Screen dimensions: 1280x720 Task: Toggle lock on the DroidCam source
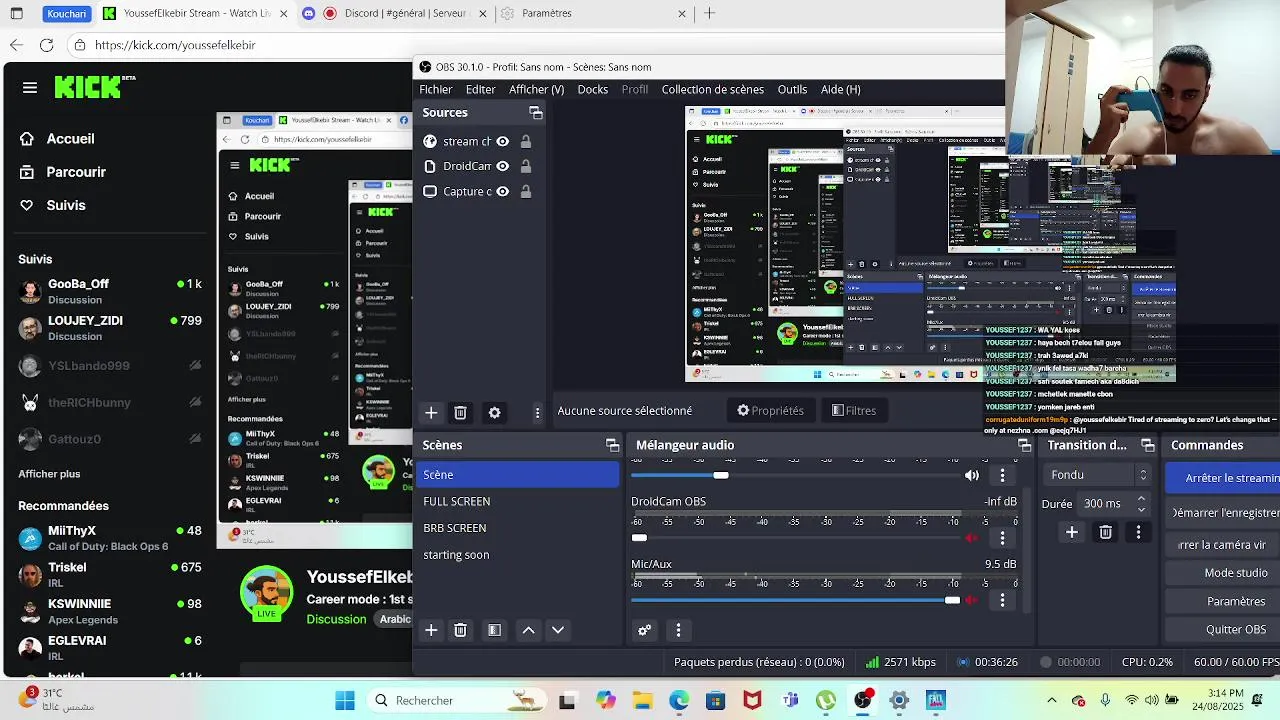tap(525, 166)
